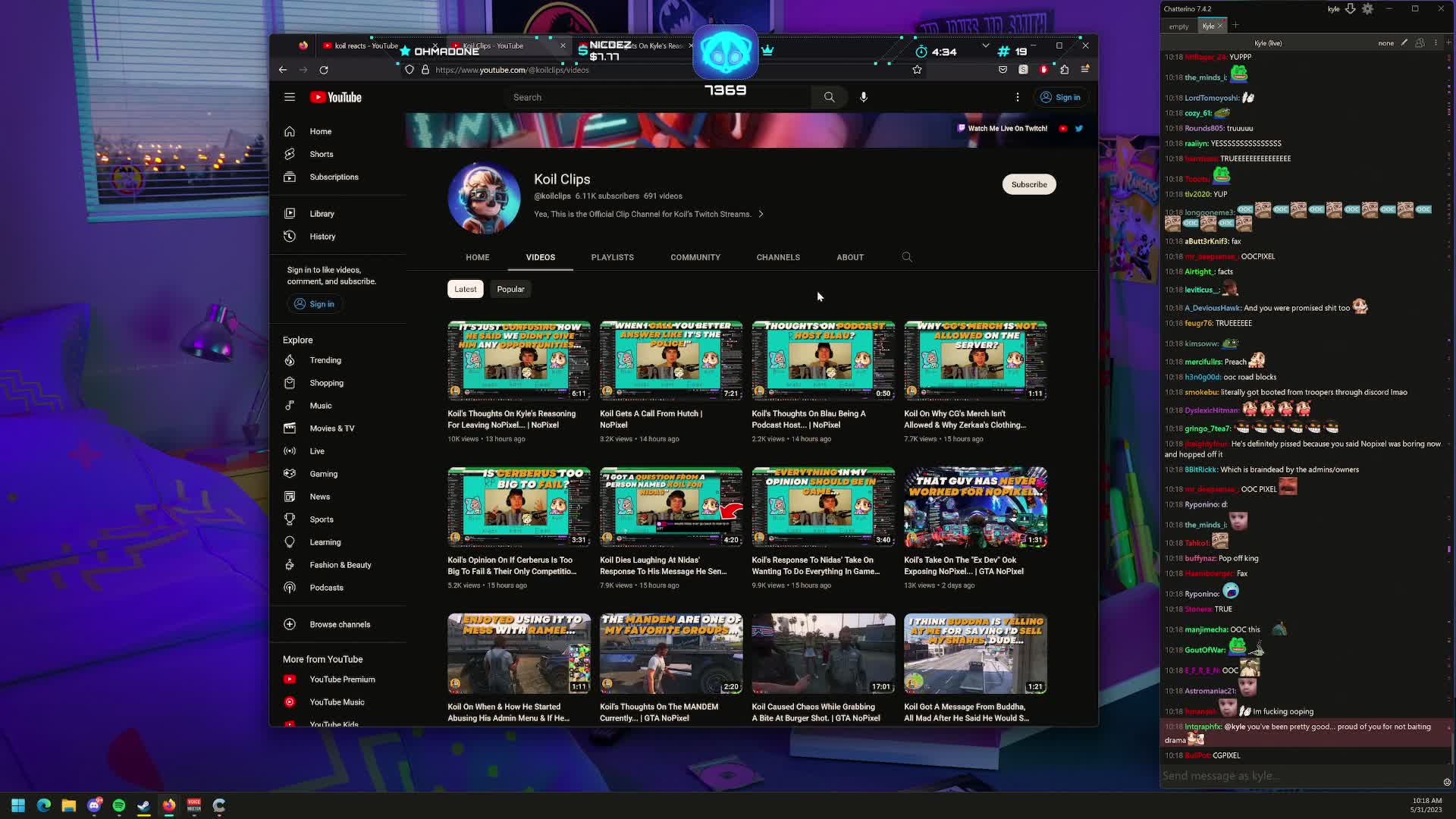Screen dimensions: 1456x819
Task: Click Sign in button in top bar
Action: tap(1060, 97)
